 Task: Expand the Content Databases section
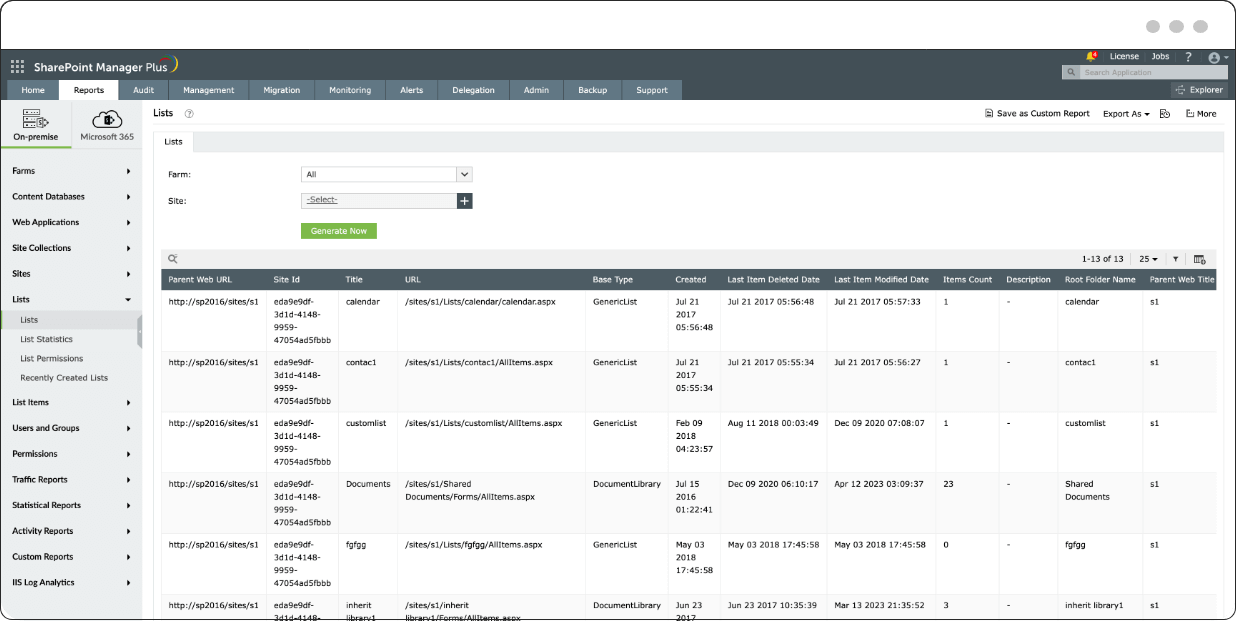click(x=71, y=197)
